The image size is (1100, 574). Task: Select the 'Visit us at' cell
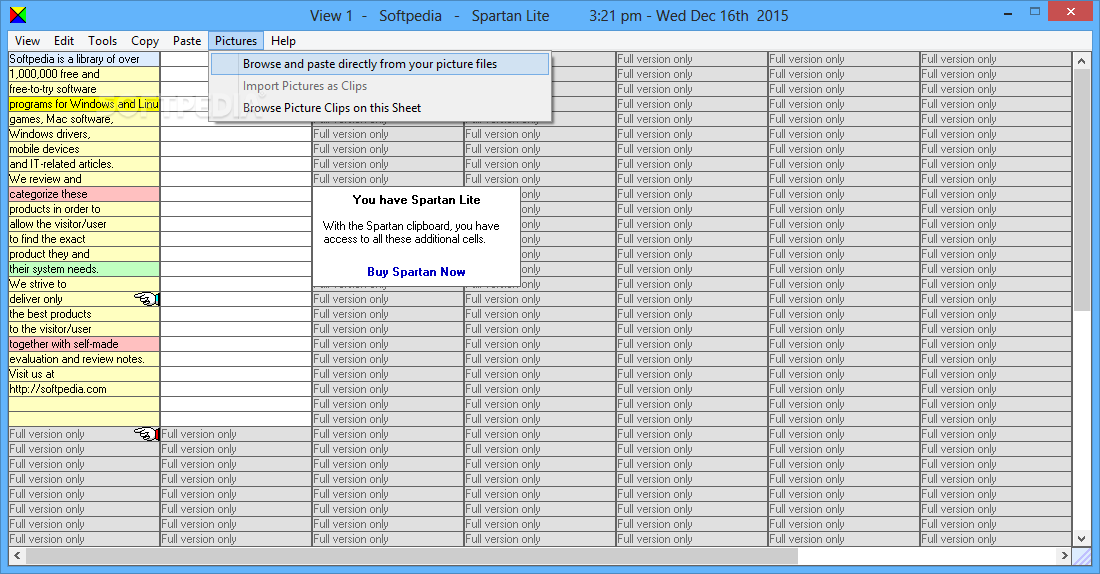84,374
